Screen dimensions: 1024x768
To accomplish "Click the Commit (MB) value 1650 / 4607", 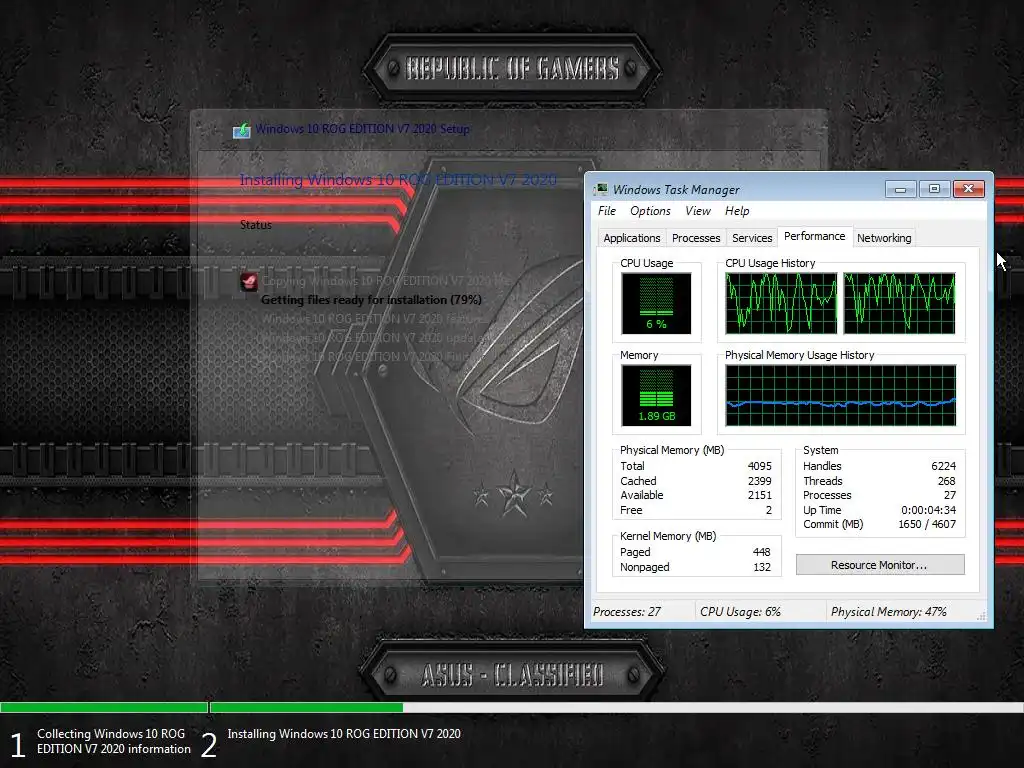I will pos(927,524).
